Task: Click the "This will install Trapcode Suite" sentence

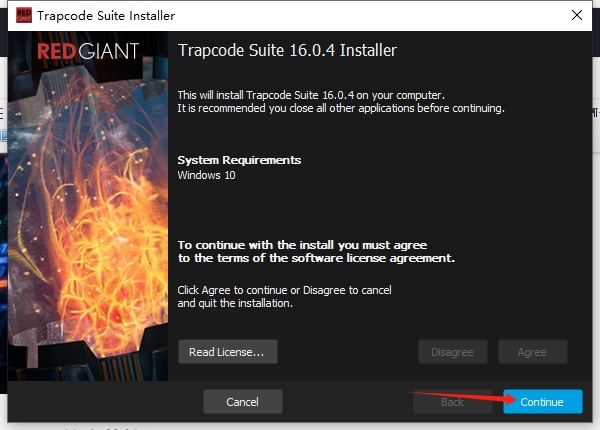Action: [310, 94]
